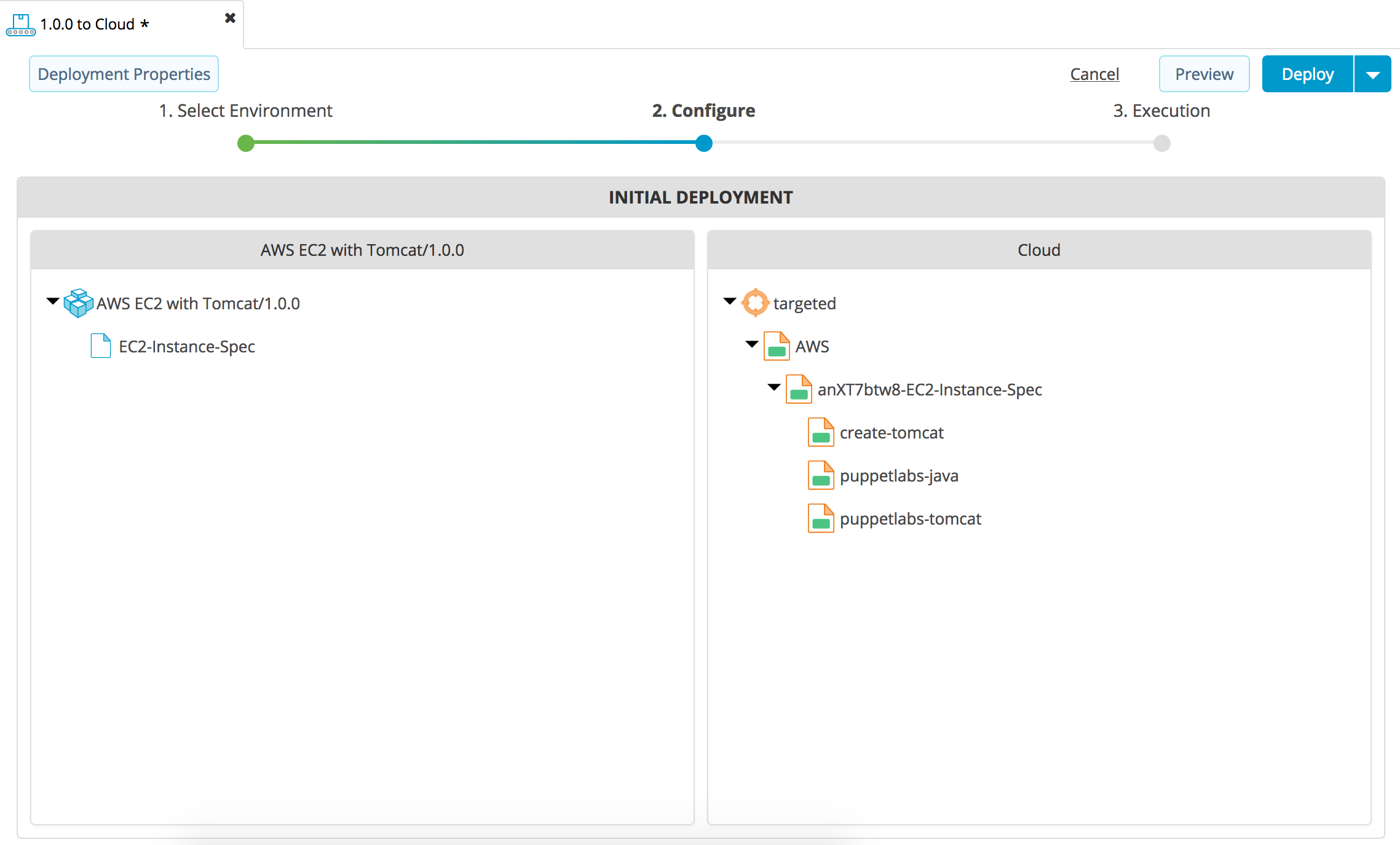Image resolution: width=1400 pixels, height=845 pixels.
Task: Select the AWS tree item
Action: (x=812, y=347)
